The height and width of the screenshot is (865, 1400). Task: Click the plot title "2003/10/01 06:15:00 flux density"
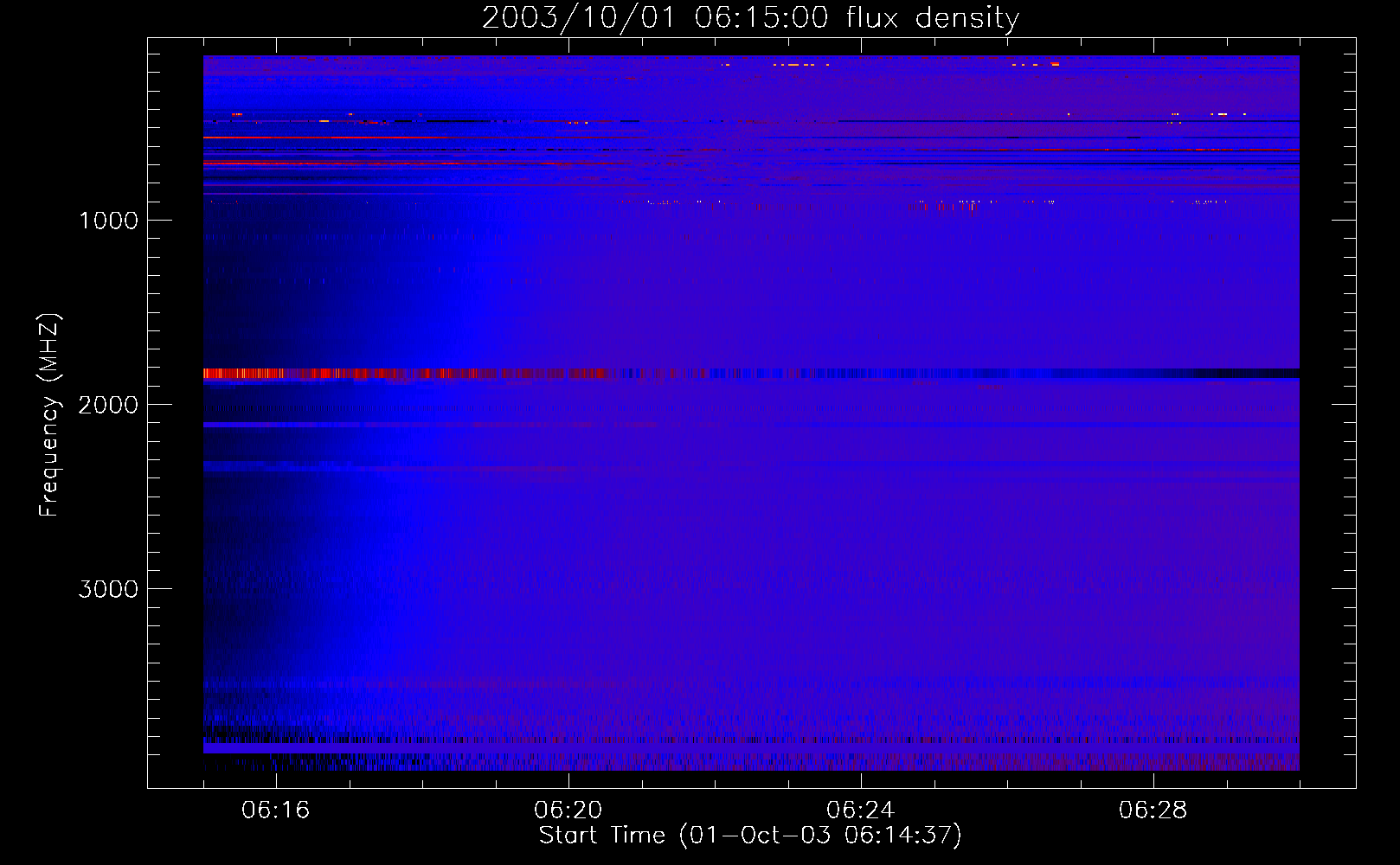pyautogui.click(x=750, y=17)
